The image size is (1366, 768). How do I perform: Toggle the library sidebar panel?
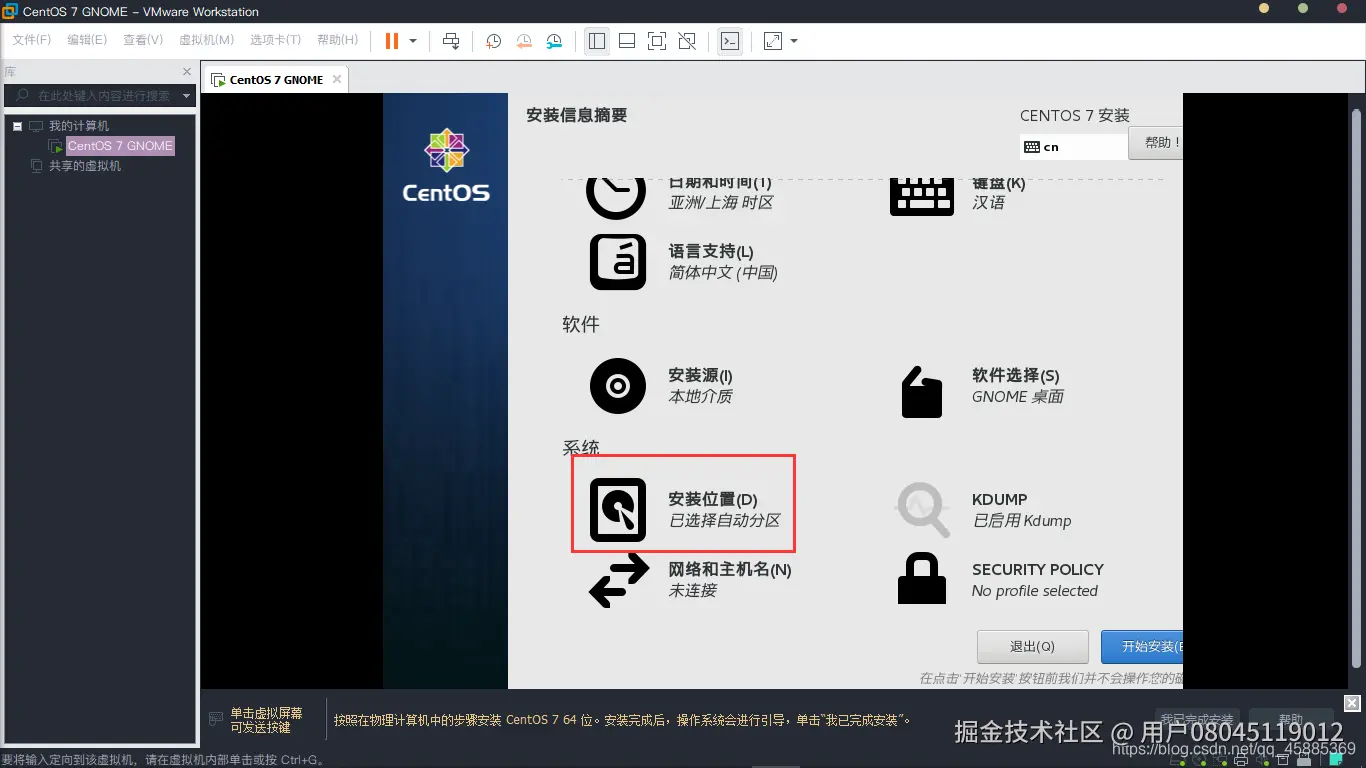597,41
